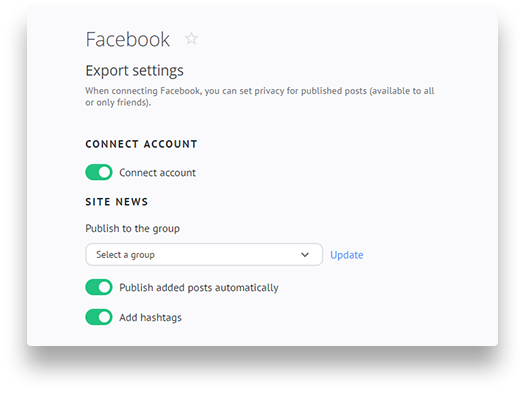Click the CONNECT ACCOUNT section heading
Viewport: 524px width, 395px height.
pyautogui.click(x=141, y=144)
